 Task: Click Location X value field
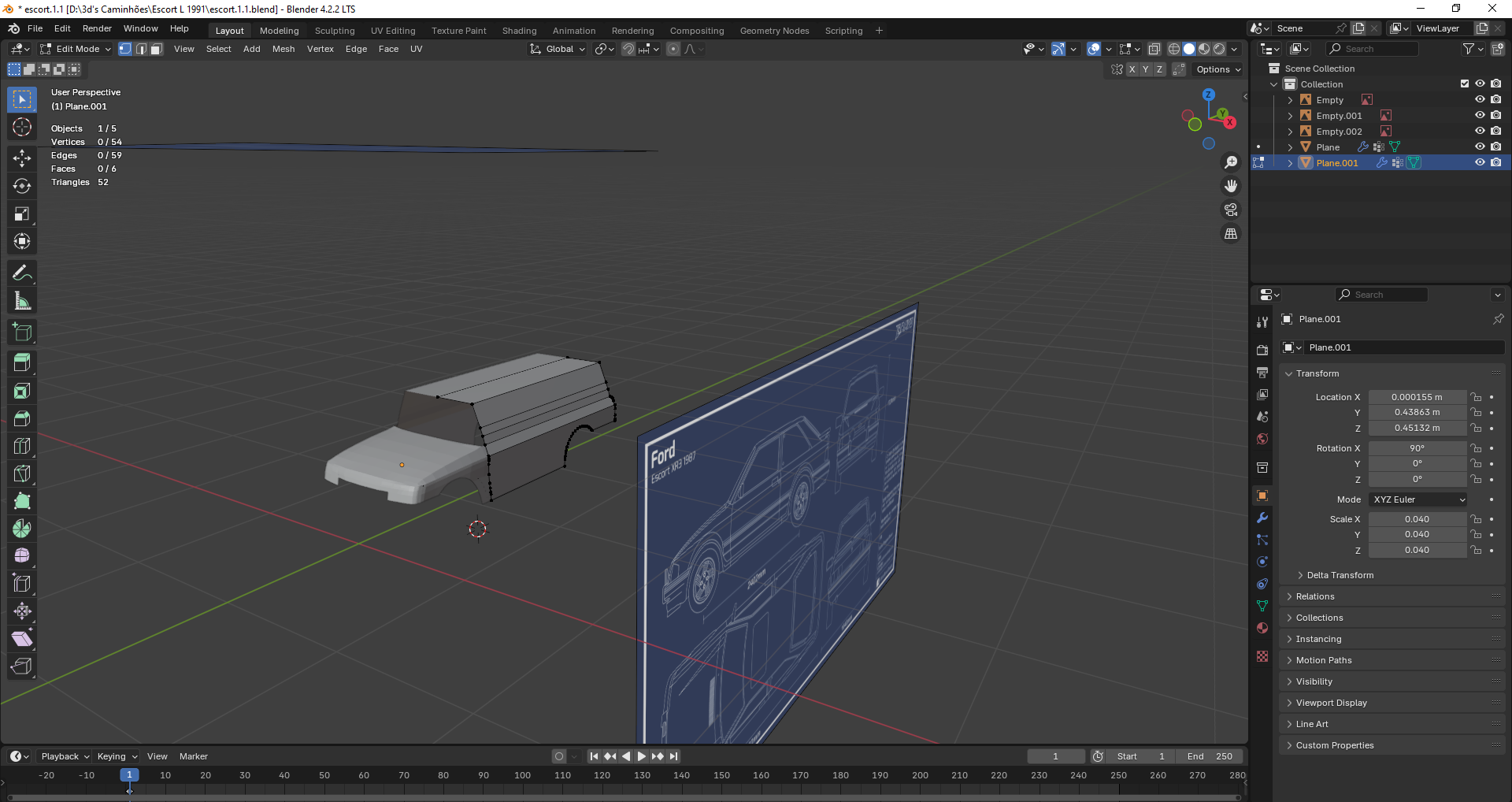pyautogui.click(x=1417, y=397)
